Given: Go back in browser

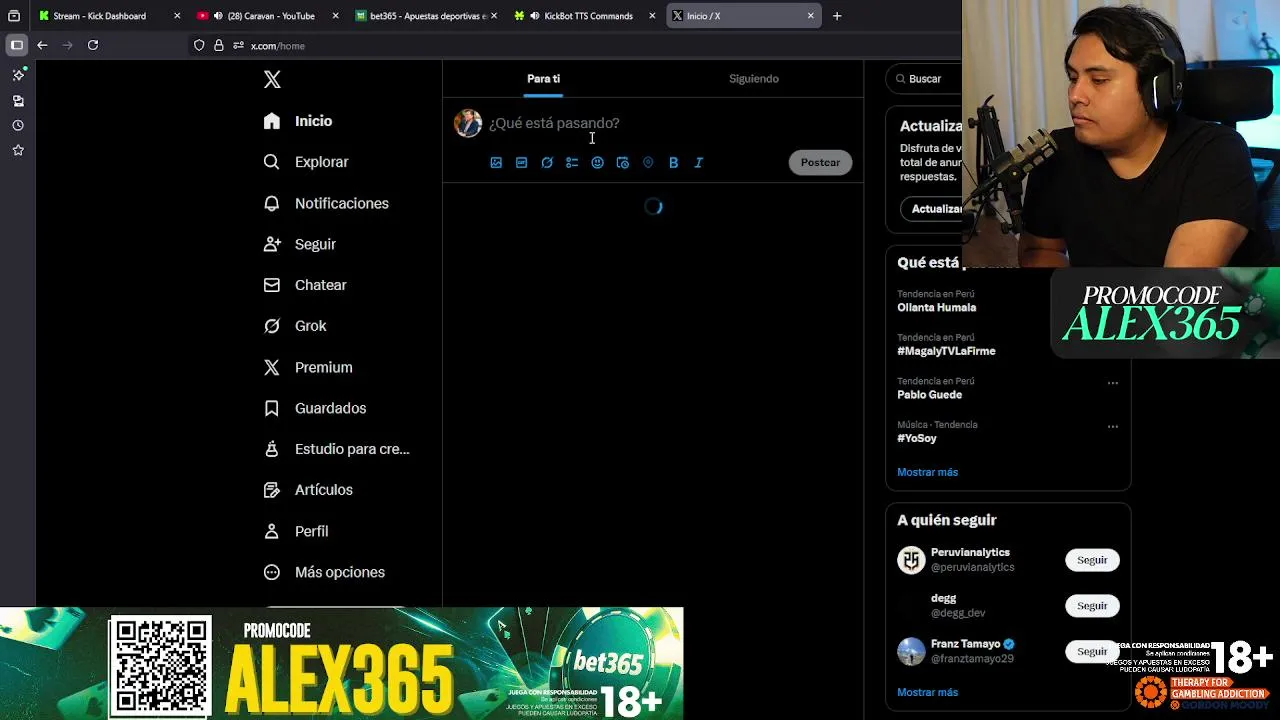Looking at the screenshot, I should point(42,45).
